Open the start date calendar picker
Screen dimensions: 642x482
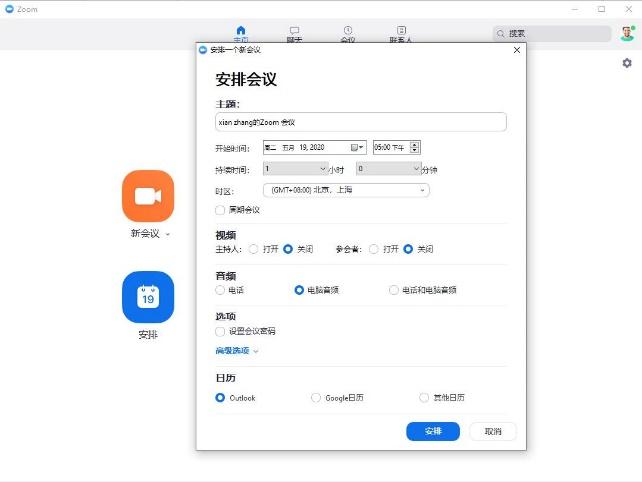pos(357,147)
